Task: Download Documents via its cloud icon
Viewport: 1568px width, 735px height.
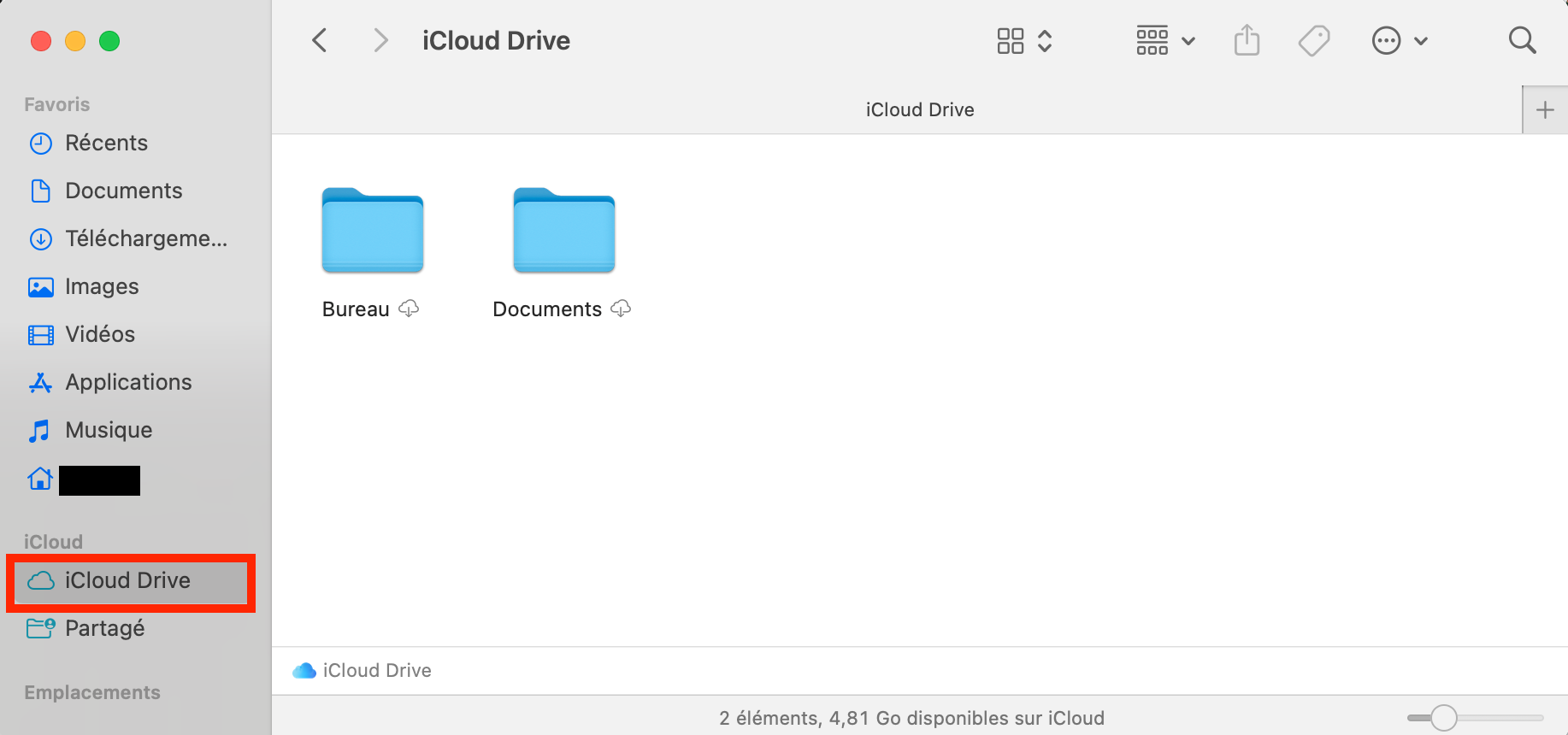Action: click(x=621, y=309)
